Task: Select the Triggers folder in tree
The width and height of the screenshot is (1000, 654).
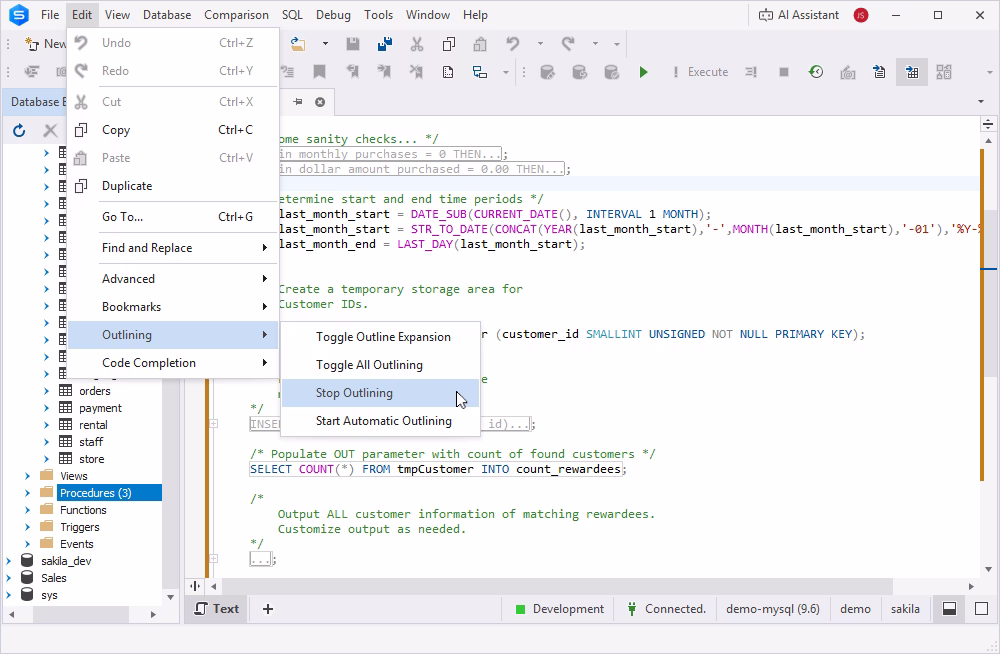Action: tap(80, 527)
